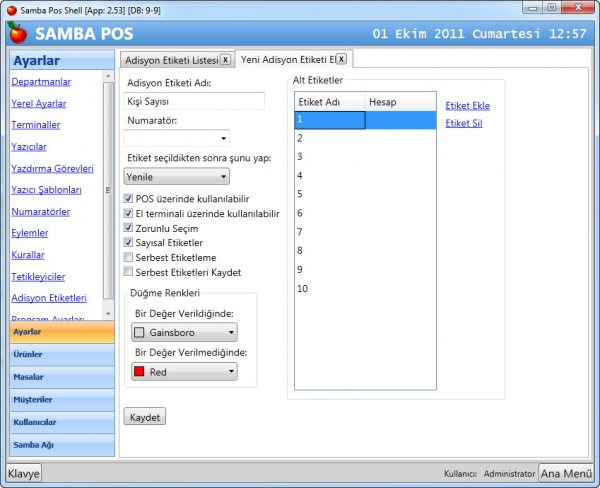Select label row 6 in Alt Etiketler
The image size is (600, 488).
click(365, 213)
